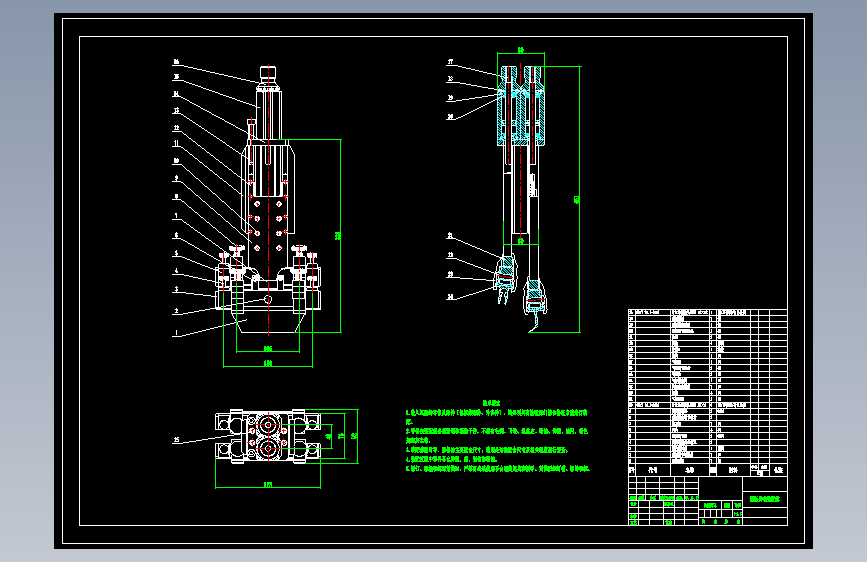The height and width of the screenshot is (562, 867).
Task: Select part callout number 14 label
Action: click(x=176, y=94)
